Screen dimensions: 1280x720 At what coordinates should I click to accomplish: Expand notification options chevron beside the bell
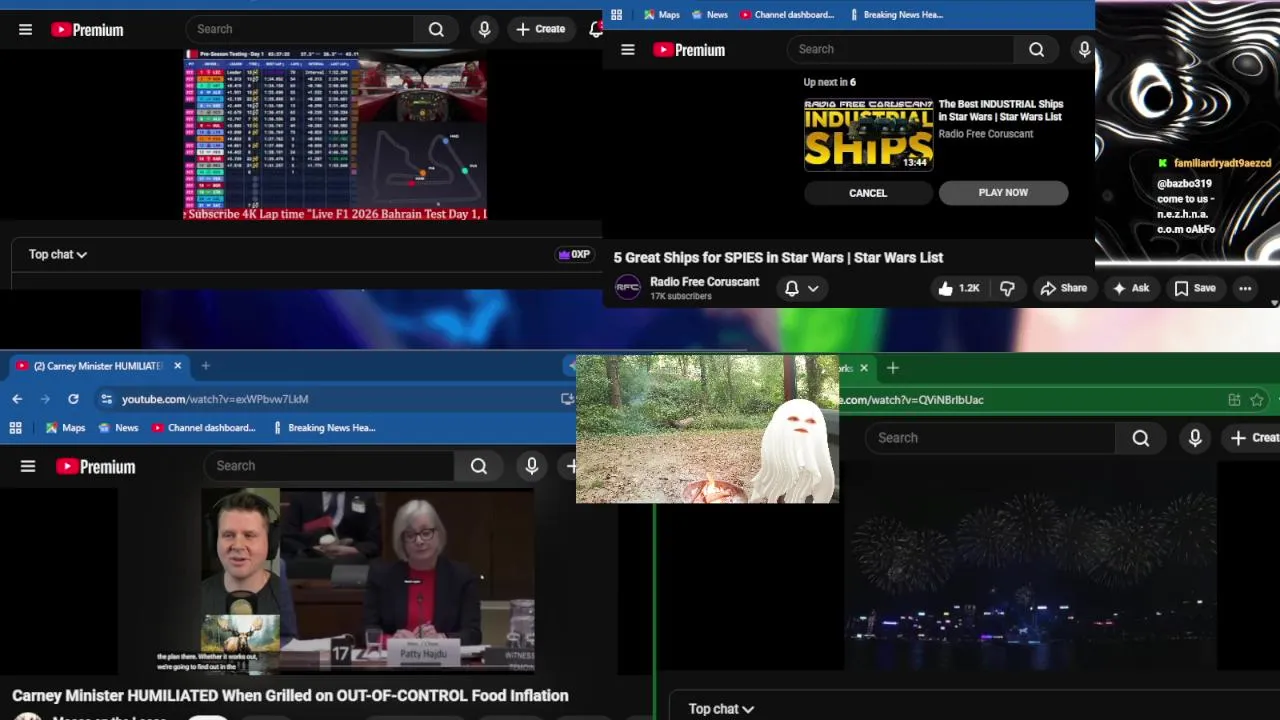coord(813,288)
